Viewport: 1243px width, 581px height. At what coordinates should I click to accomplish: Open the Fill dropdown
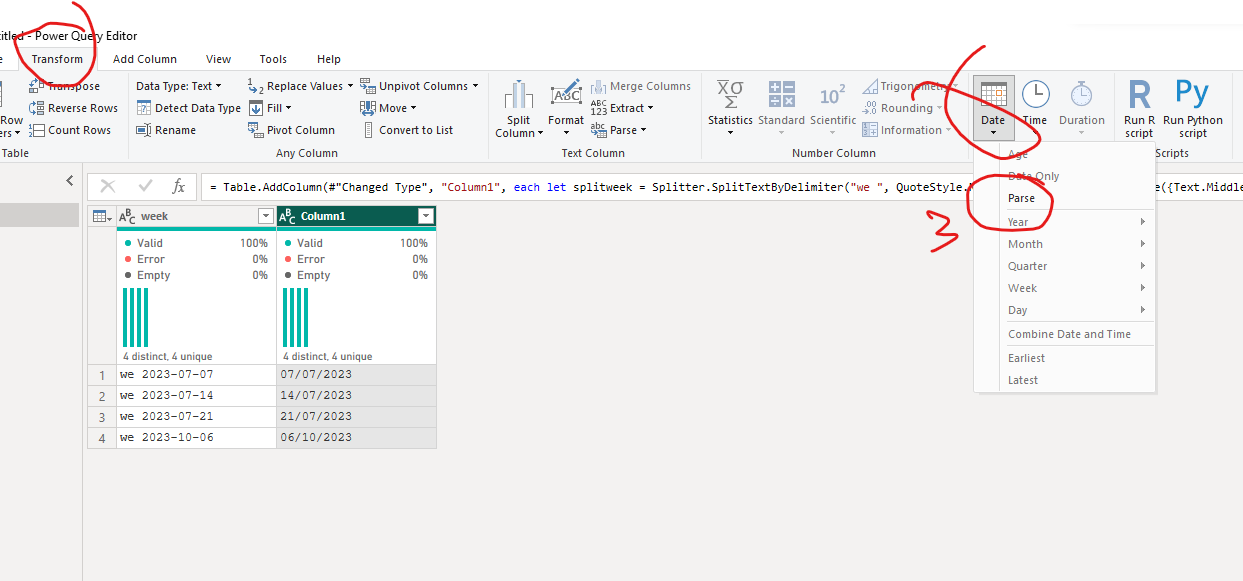point(270,108)
